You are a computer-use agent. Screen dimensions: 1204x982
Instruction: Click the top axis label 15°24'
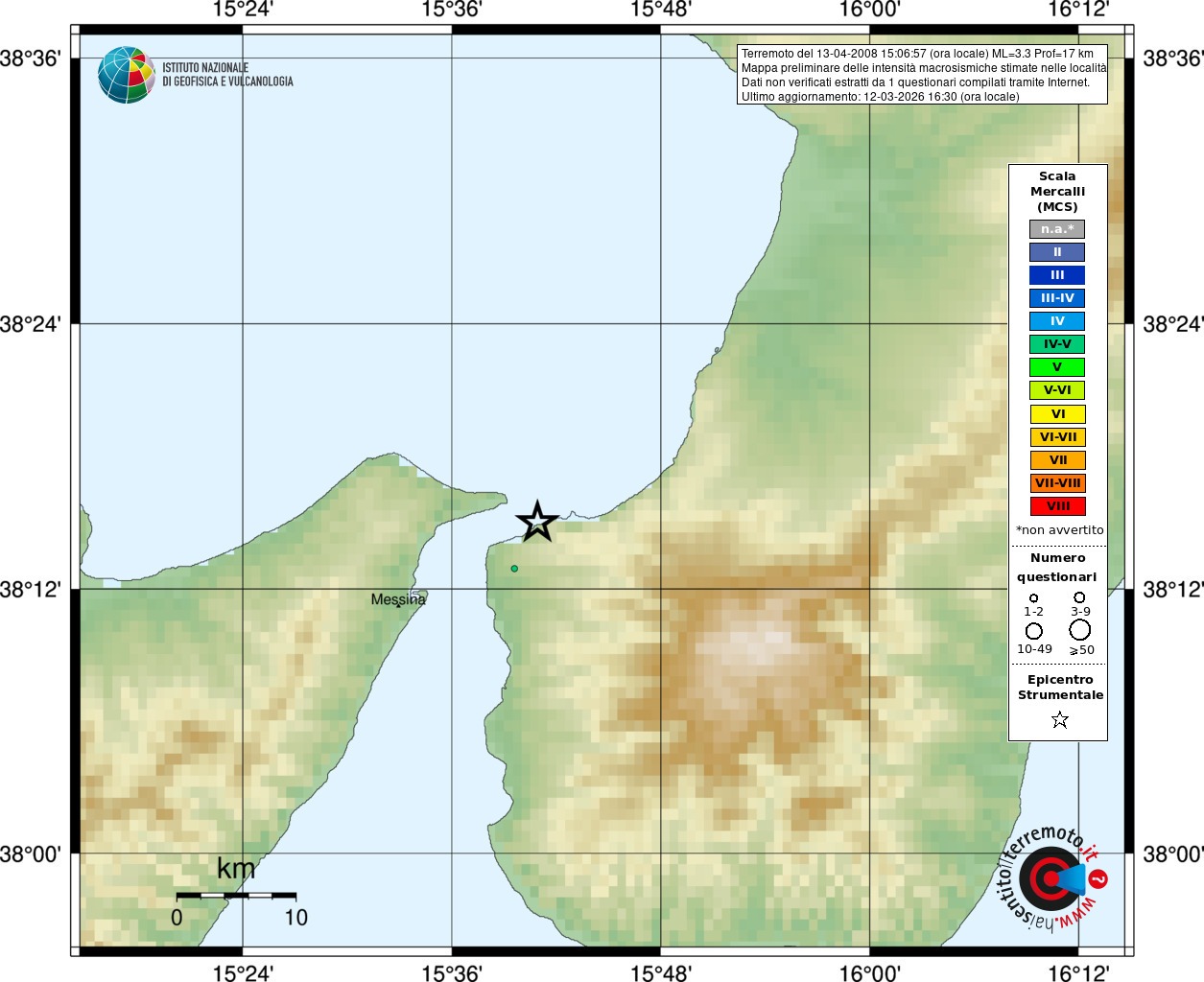tap(243, 10)
